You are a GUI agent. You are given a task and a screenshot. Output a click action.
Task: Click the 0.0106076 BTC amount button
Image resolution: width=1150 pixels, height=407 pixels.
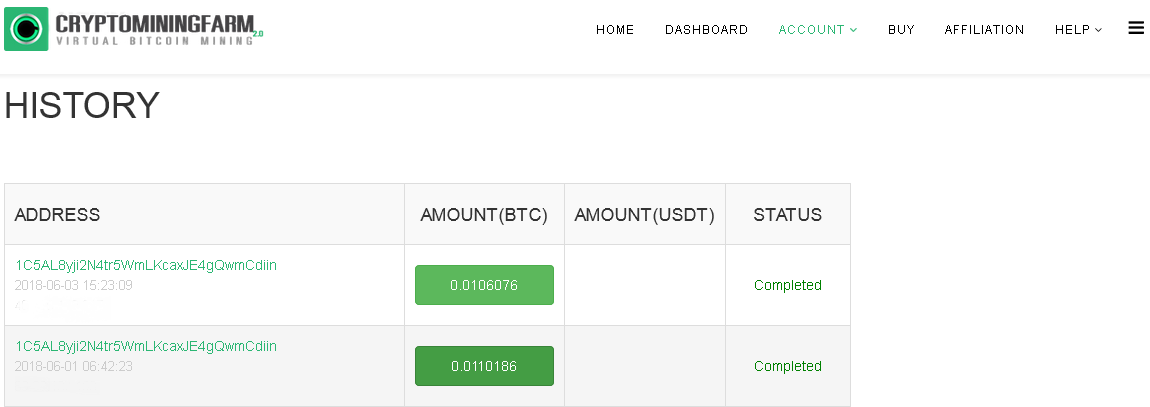click(484, 285)
